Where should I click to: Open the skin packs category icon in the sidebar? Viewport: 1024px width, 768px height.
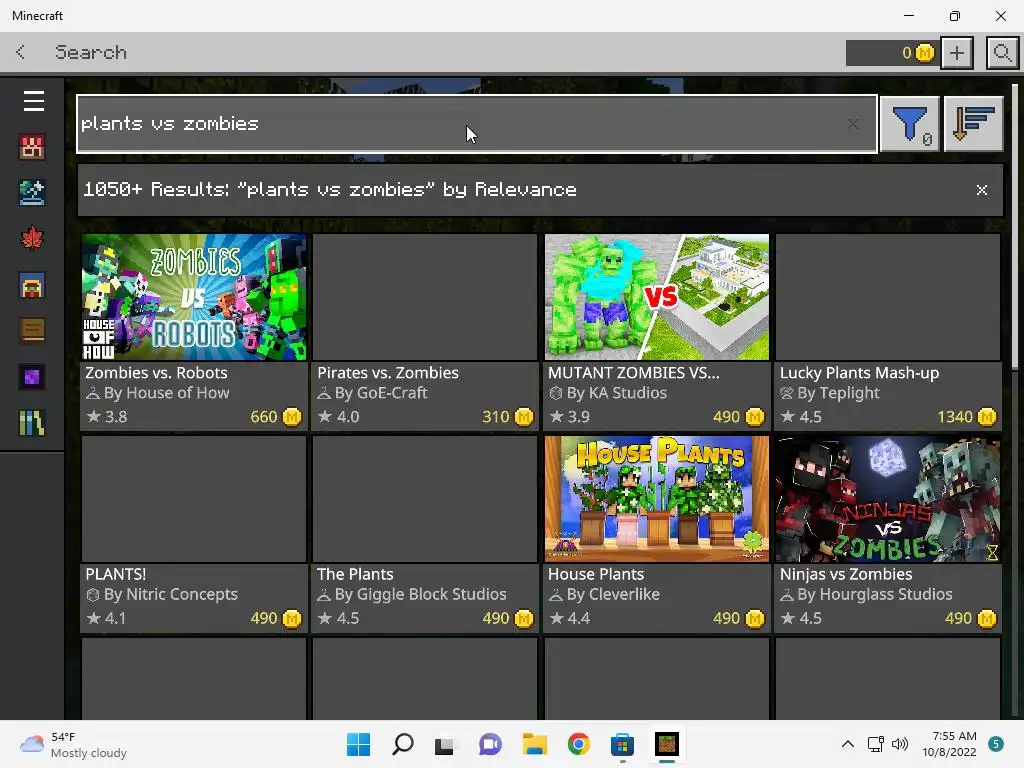click(32, 147)
